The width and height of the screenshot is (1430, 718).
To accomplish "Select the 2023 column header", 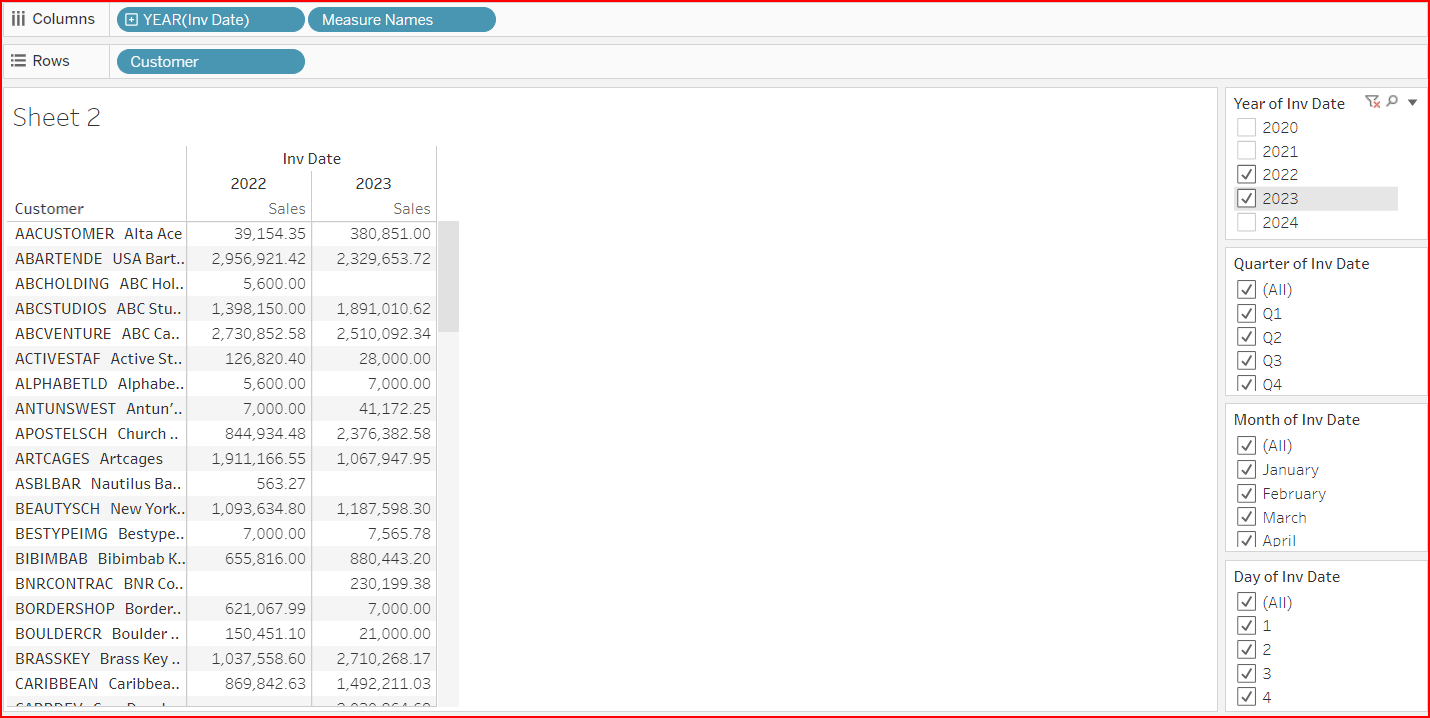I will tap(373, 184).
